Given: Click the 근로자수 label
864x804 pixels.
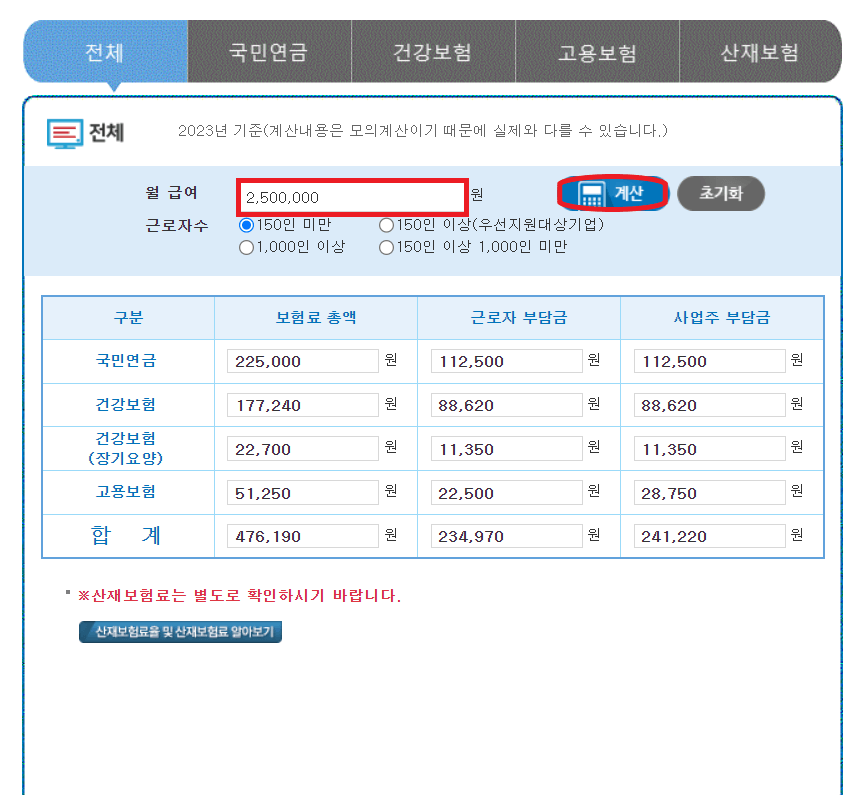Looking at the screenshot, I should coord(177,225).
